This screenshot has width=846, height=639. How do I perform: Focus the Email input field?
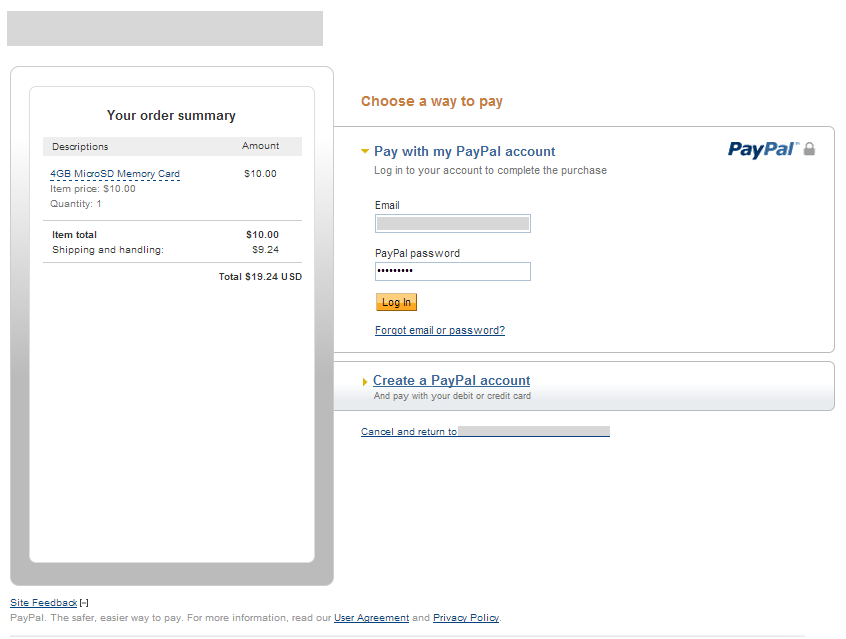452,224
